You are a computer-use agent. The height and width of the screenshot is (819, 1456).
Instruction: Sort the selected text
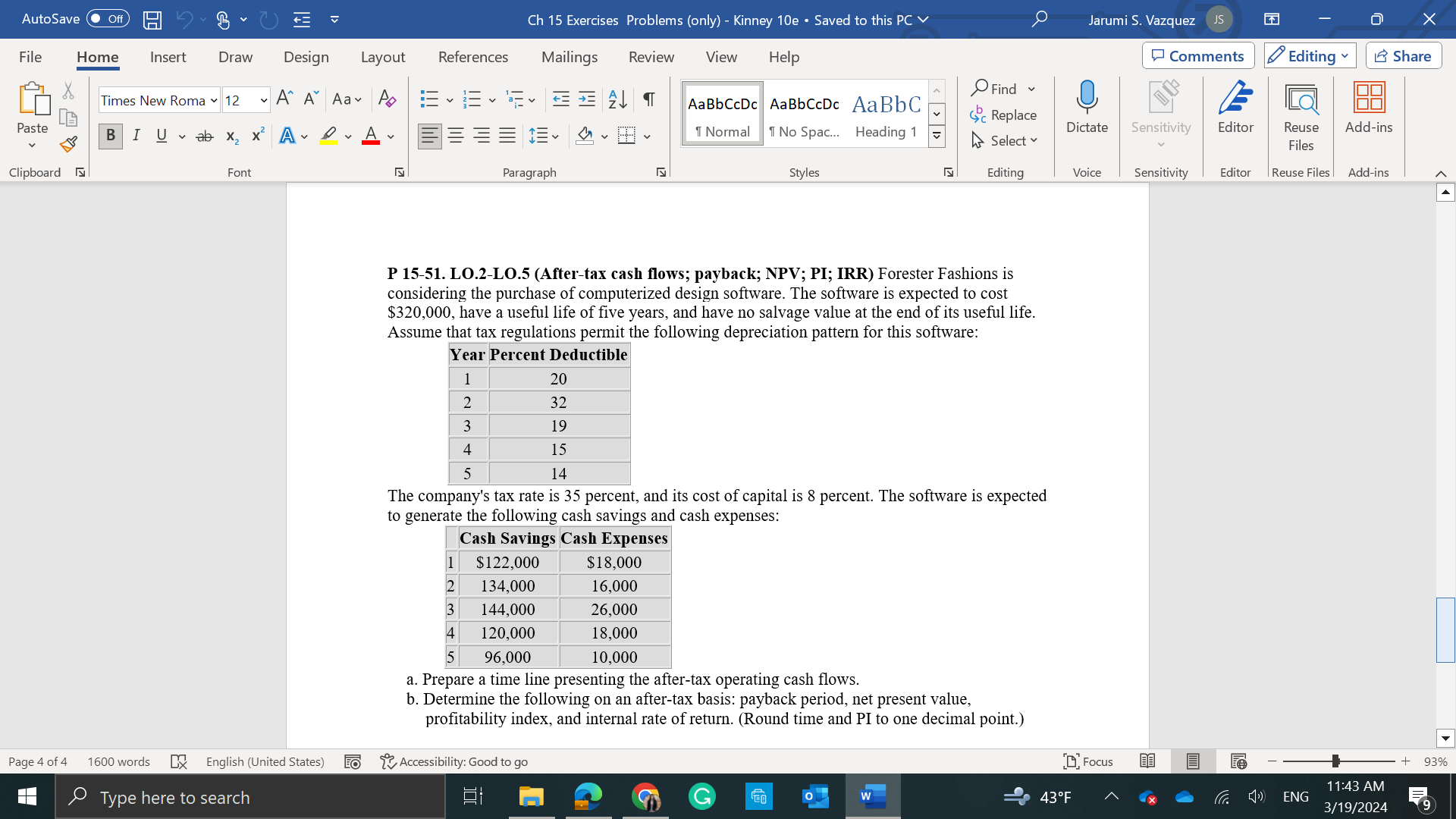[x=616, y=99]
